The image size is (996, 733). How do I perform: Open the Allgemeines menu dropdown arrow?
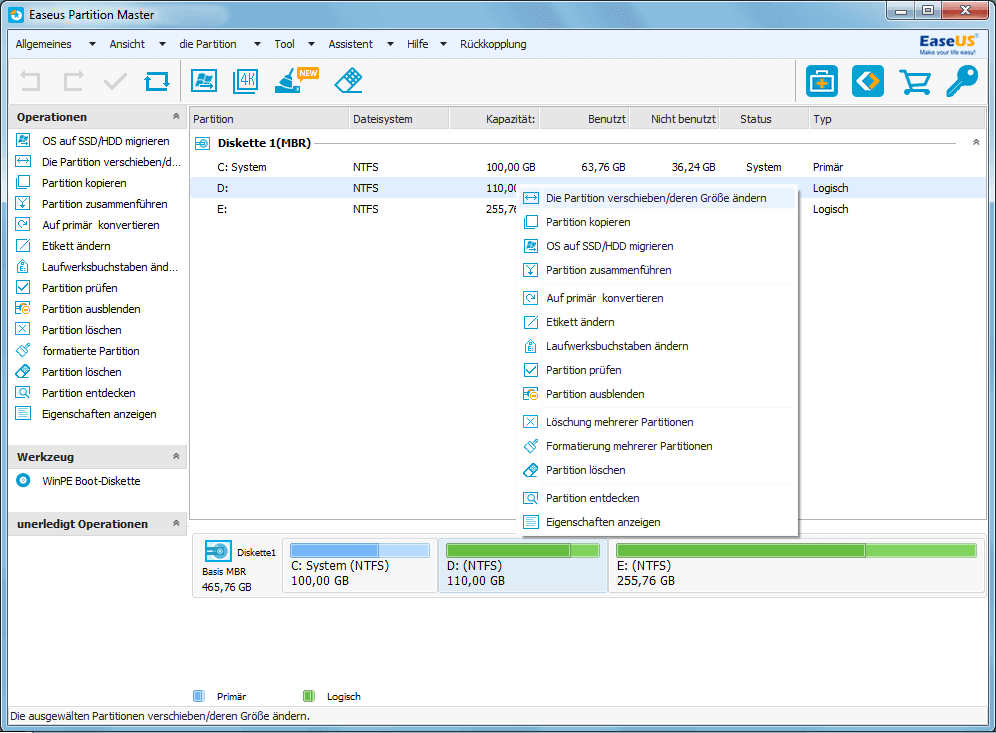[x=92, y=44]
